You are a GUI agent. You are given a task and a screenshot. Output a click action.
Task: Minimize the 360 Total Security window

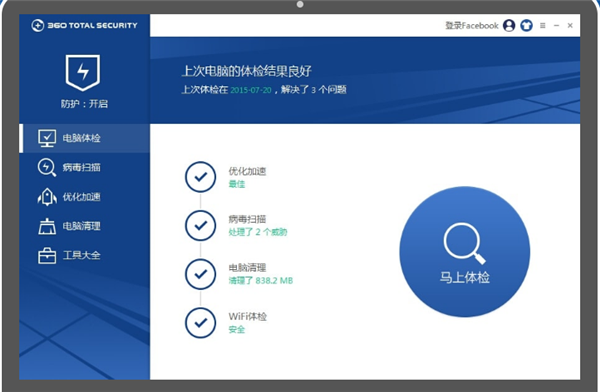(x=556, y=26)
